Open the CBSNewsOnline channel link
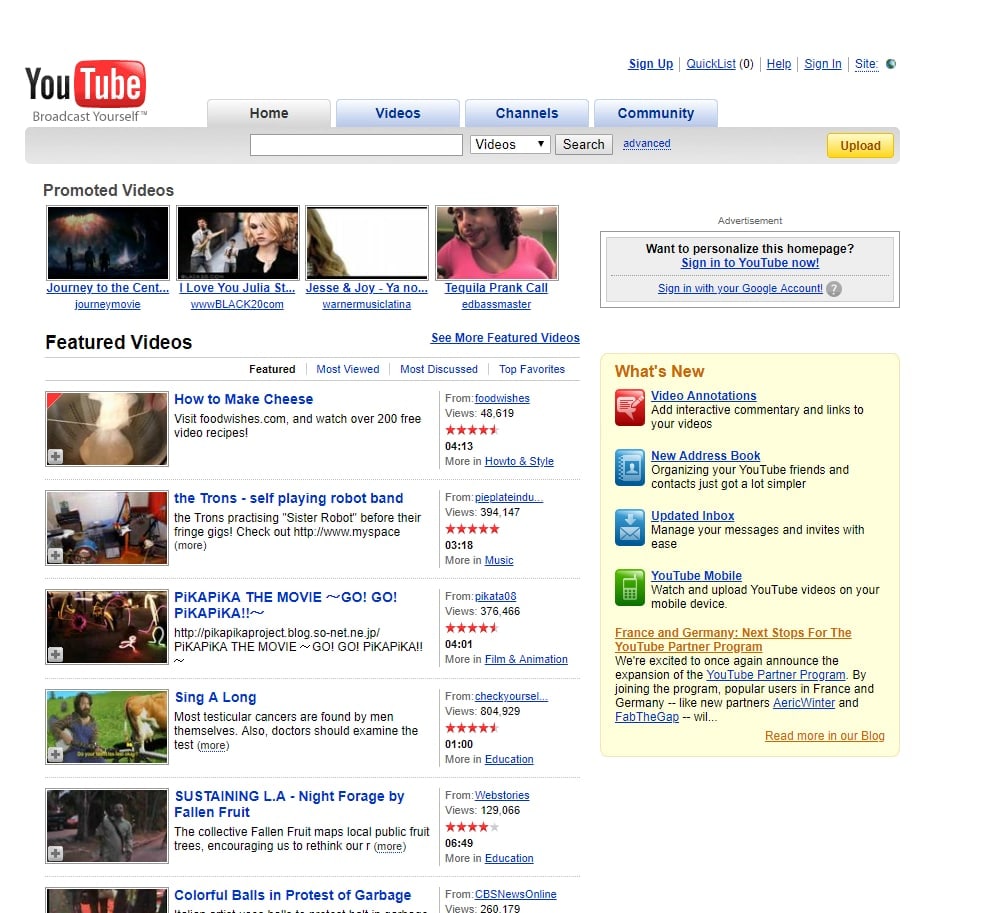982x913 pixels. pos(515,894)
